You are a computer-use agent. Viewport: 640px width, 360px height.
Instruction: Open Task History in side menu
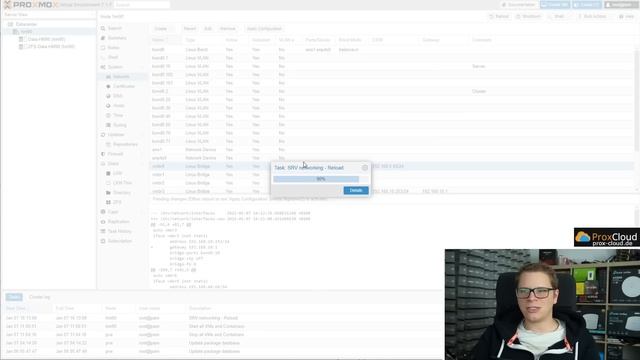point(119,231)
